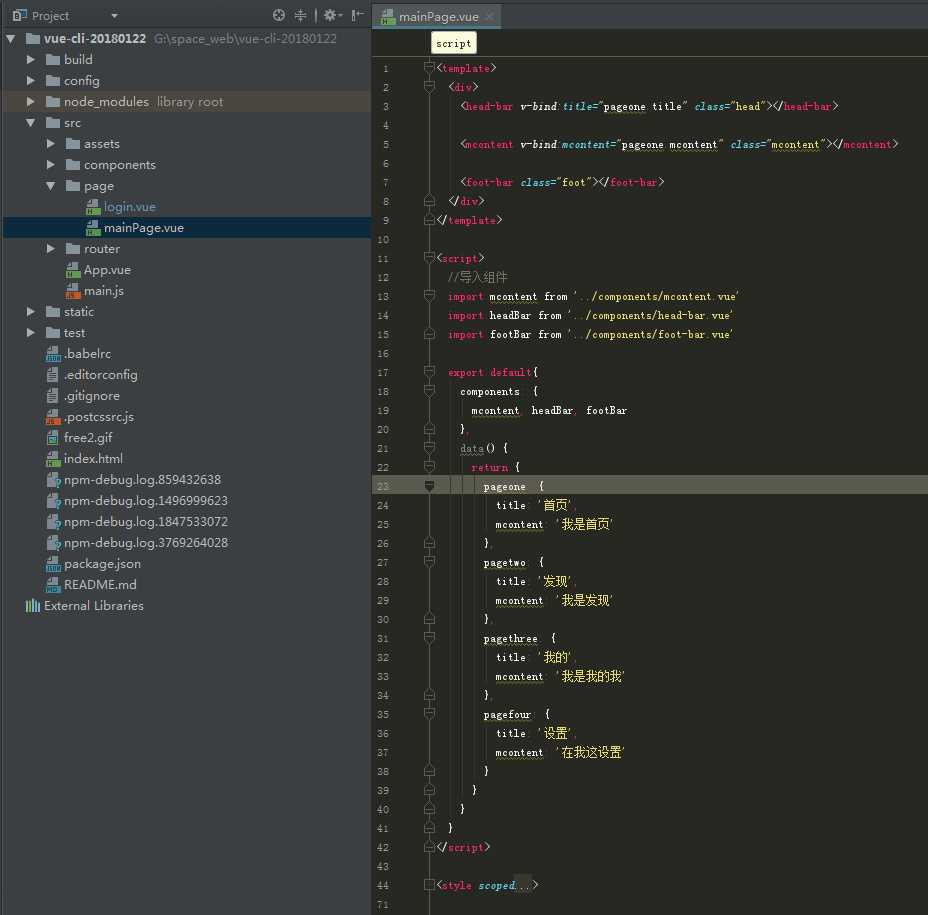Close the mainPage.vue editor tab
Image resolution: width=928 pixels, height=915 pixels.
pyautogui.click(x=489, y=17)
